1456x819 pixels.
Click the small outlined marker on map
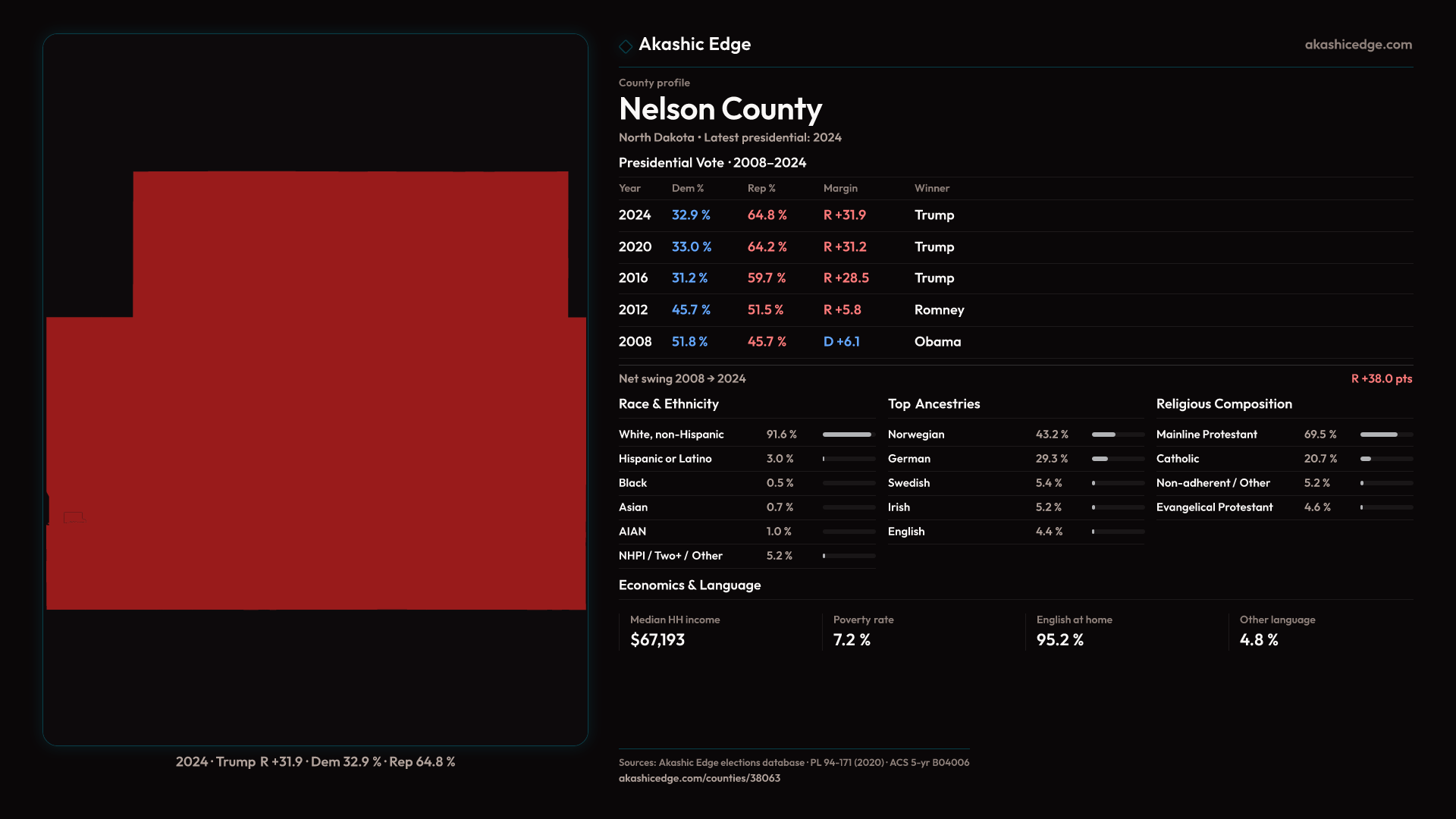(x=74, y=517)
